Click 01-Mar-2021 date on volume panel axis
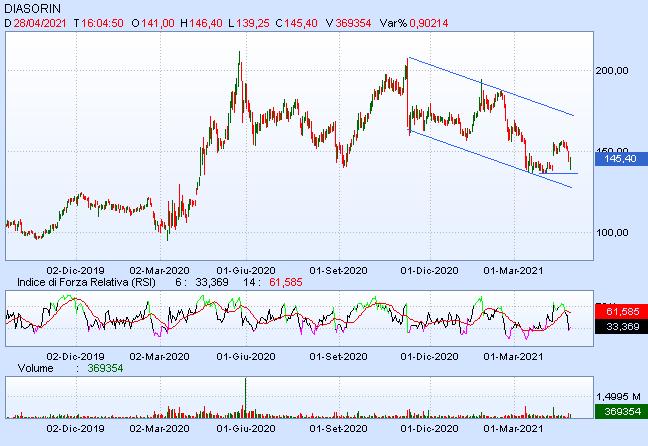The width and height of the screenshot is (648, 446). pos(513,428)
